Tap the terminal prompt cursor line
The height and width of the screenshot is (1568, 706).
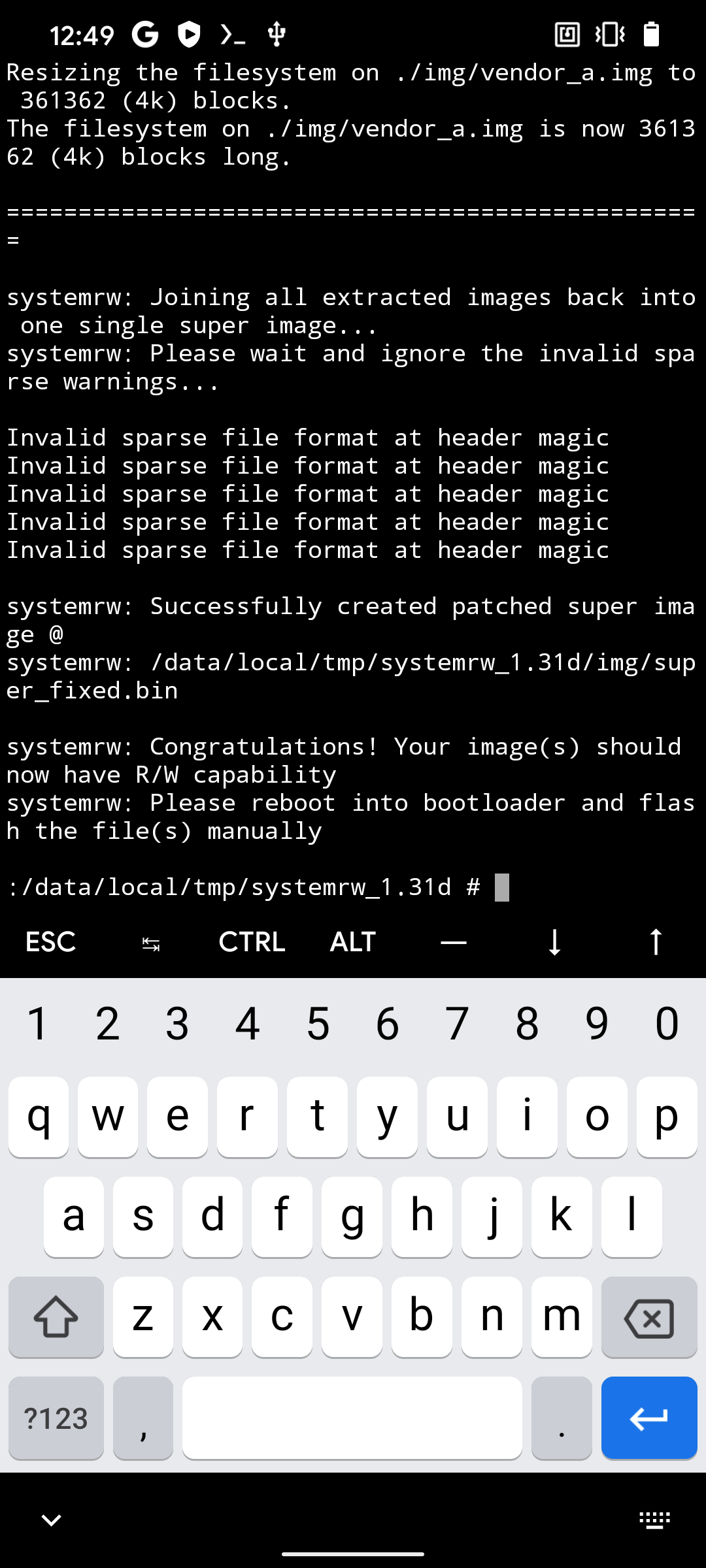tap(258, 887)
